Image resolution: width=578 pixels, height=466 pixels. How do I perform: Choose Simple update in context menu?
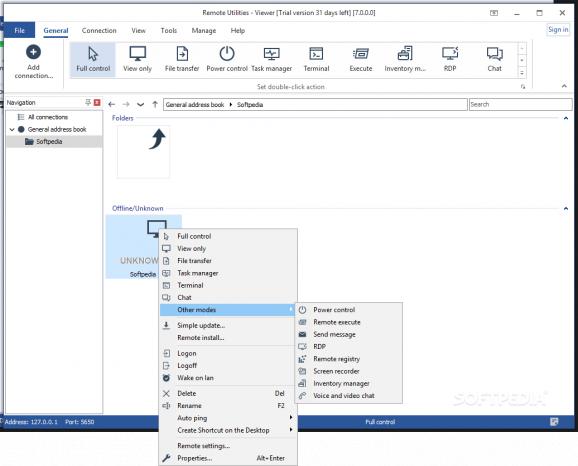point(228,326)
